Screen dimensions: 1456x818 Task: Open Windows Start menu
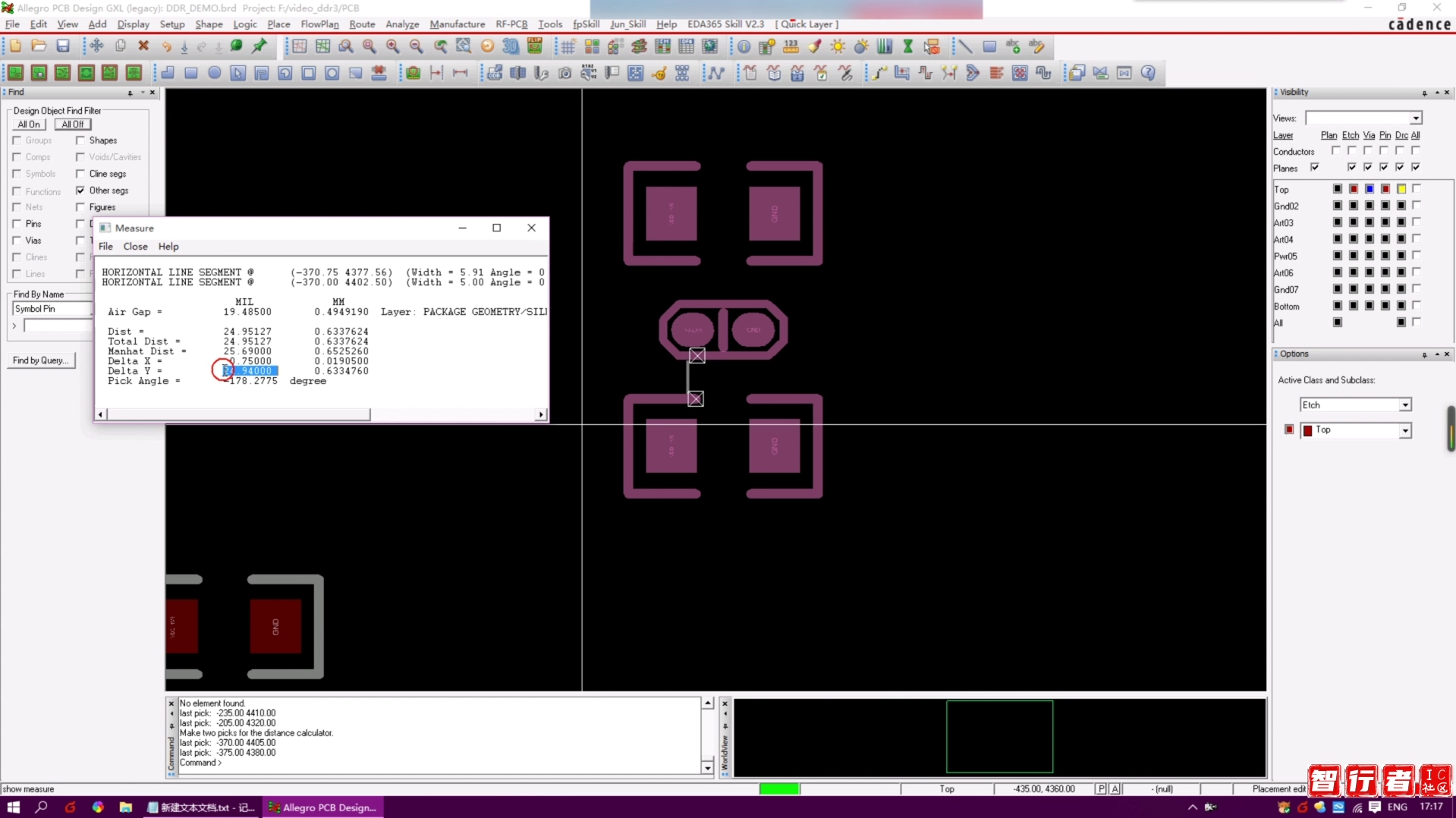pos(13,807)
